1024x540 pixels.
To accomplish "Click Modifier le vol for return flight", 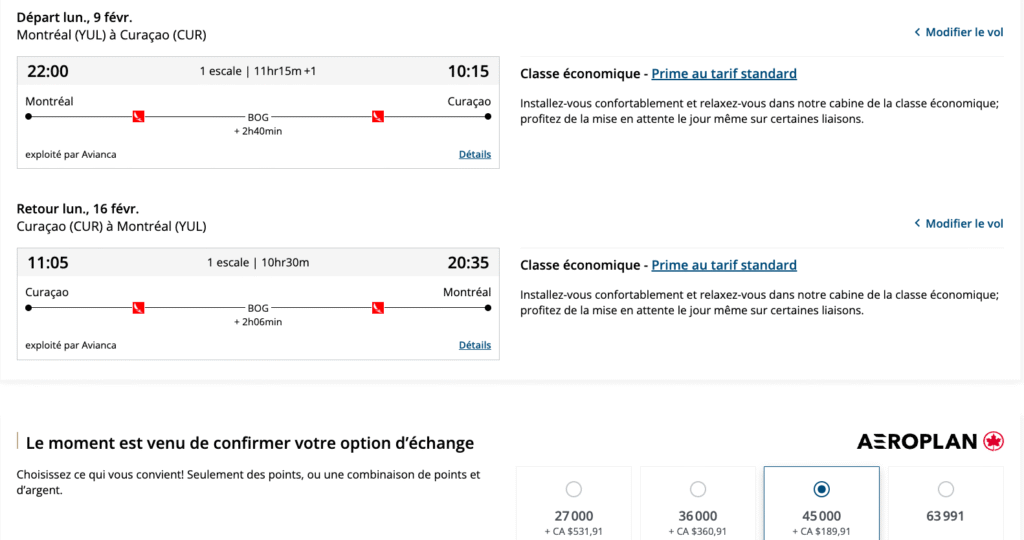I will coord(964,224).
